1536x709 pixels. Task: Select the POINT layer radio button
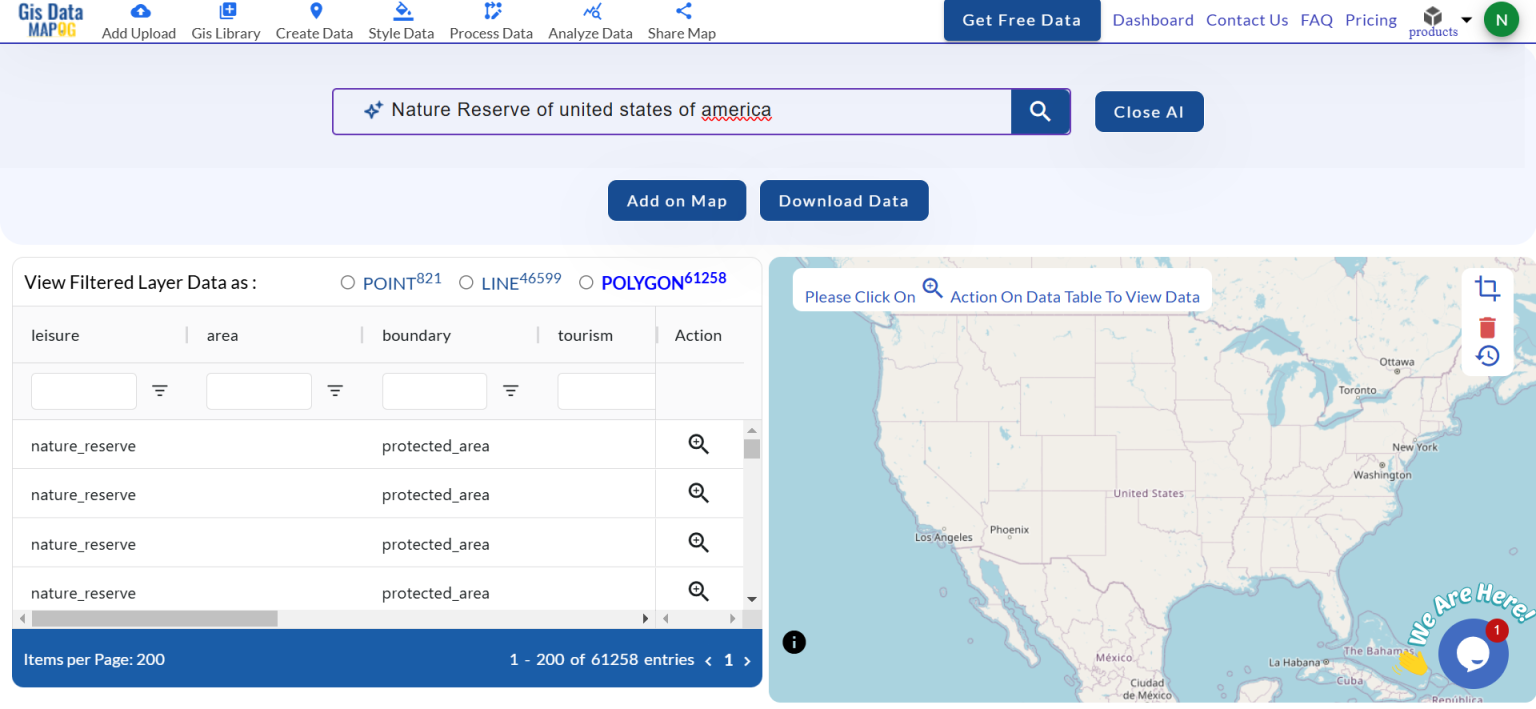point(348,283)
